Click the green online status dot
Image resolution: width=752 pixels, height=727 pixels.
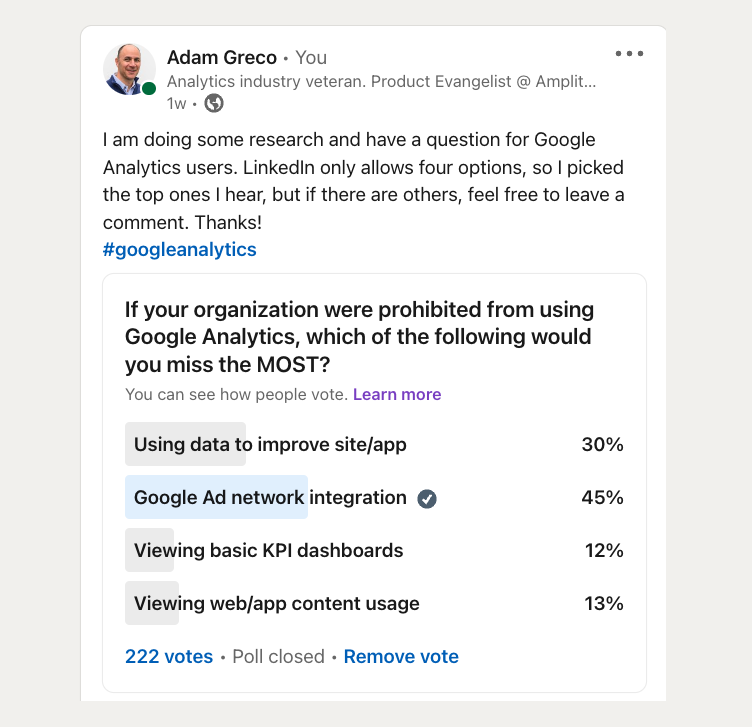(x=149, y=89)
